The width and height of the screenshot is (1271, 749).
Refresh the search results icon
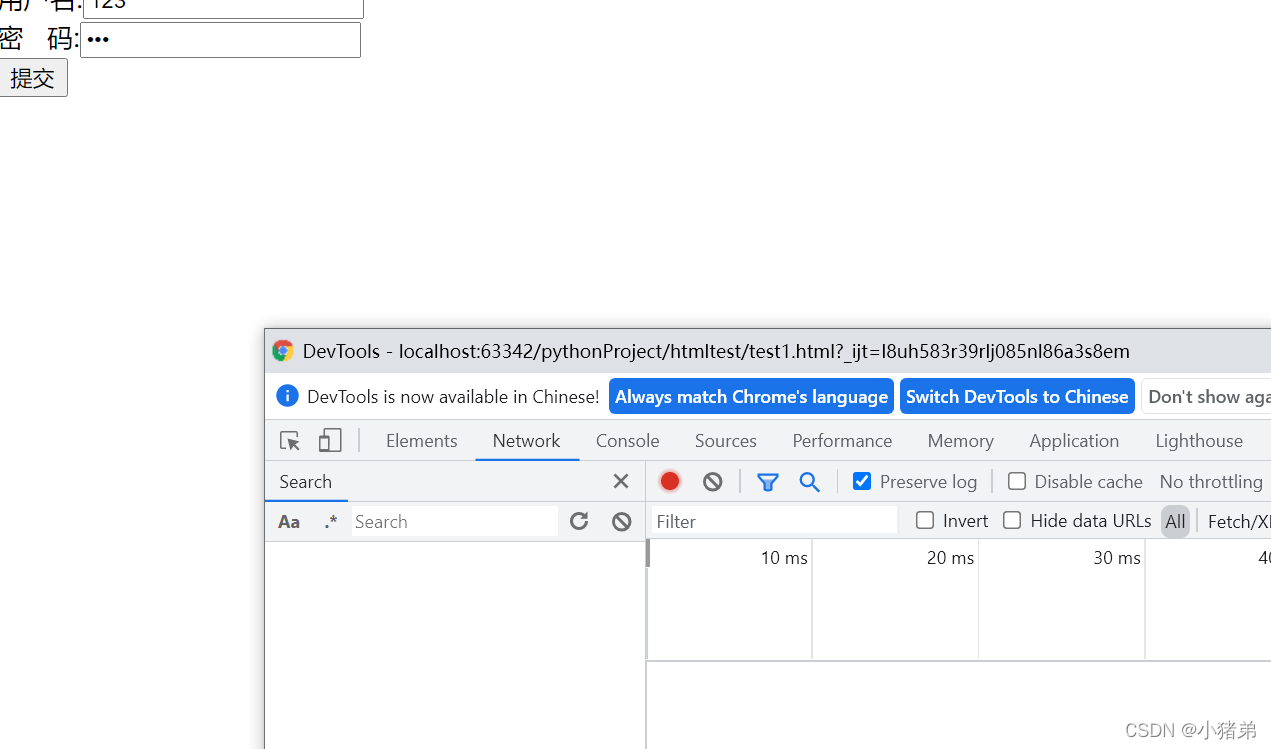[579, 521]
